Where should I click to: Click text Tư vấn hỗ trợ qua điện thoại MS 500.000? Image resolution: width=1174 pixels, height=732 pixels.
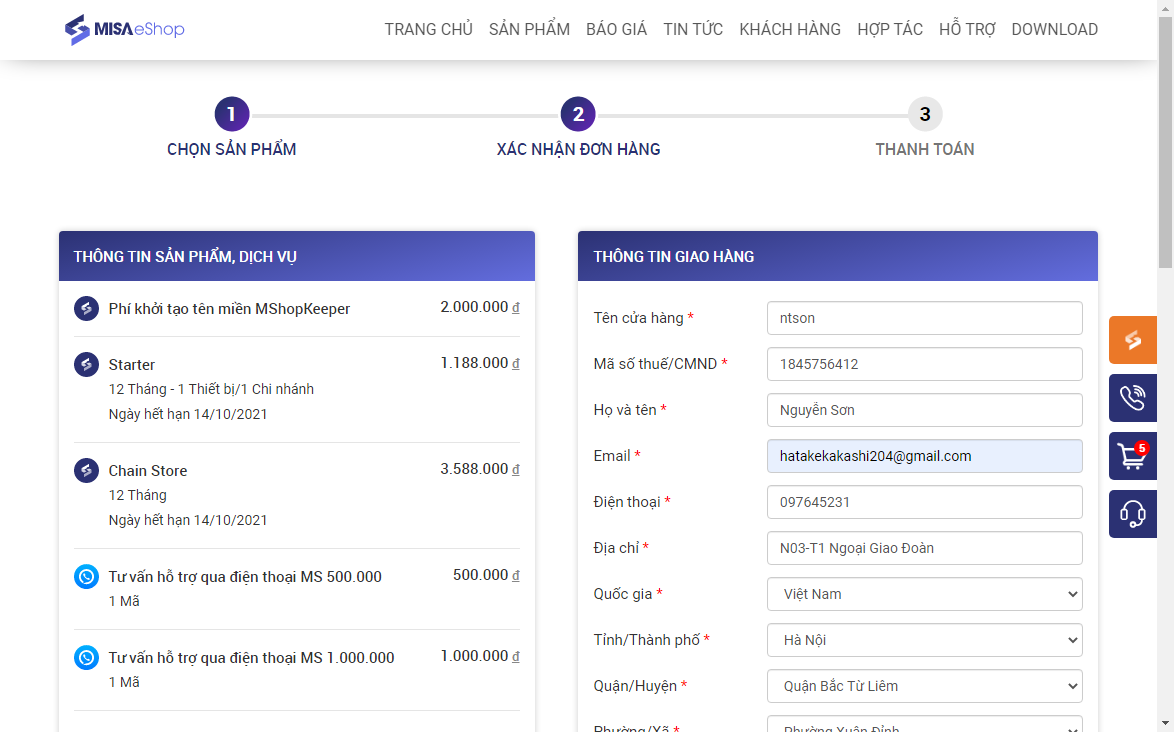coord(245,577)
